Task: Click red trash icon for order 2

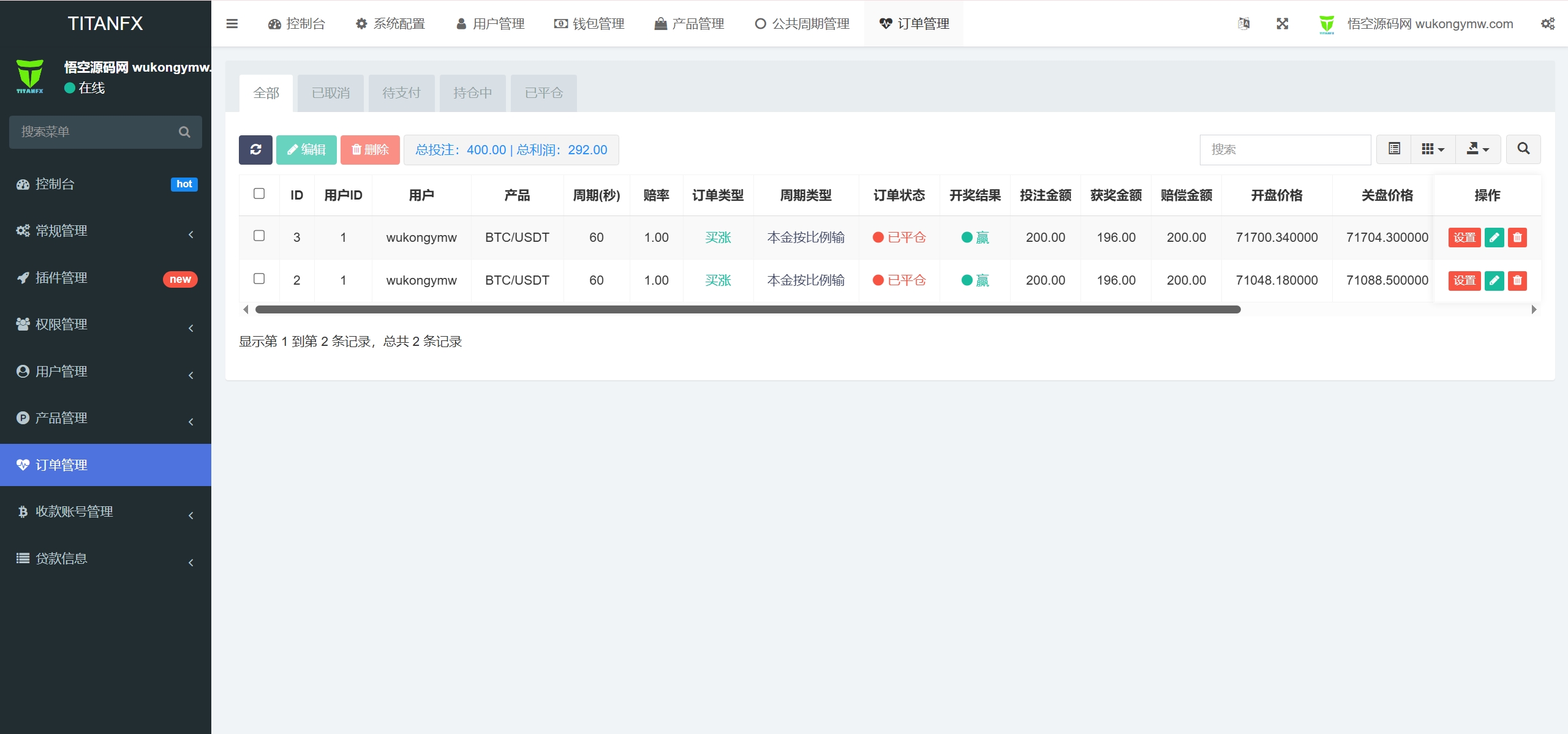Action: point(1517,280)
